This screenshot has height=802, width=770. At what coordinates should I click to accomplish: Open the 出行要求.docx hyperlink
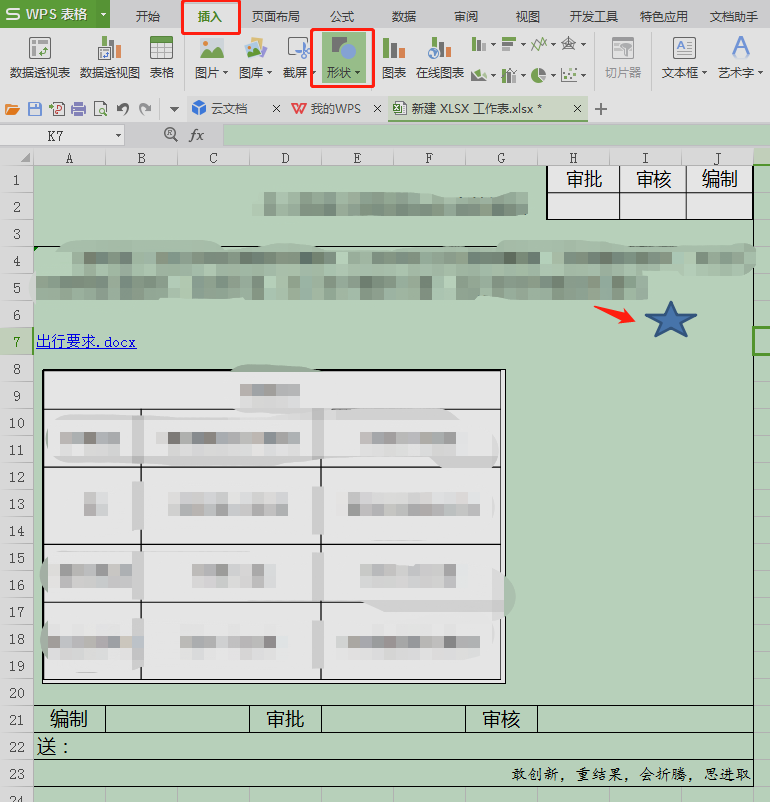pyautogui.click(x=86, y=342)
